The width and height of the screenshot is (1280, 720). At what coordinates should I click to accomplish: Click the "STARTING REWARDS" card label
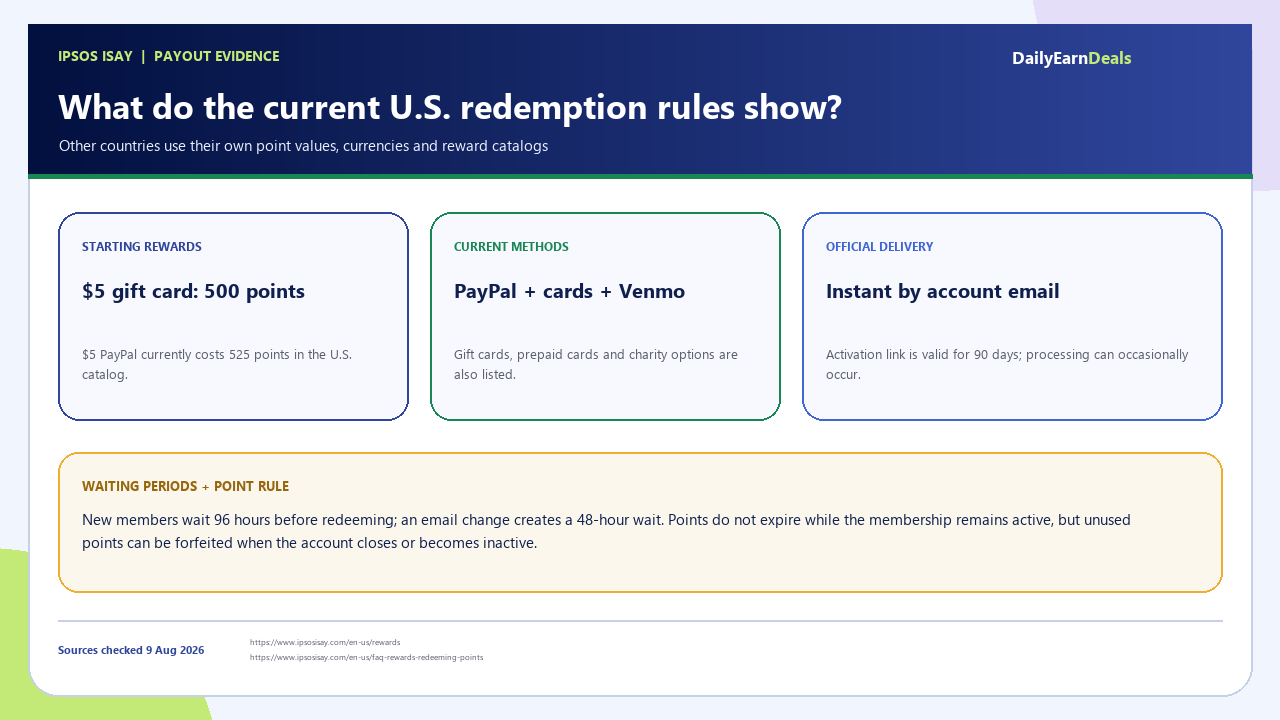tap(142, 247)
